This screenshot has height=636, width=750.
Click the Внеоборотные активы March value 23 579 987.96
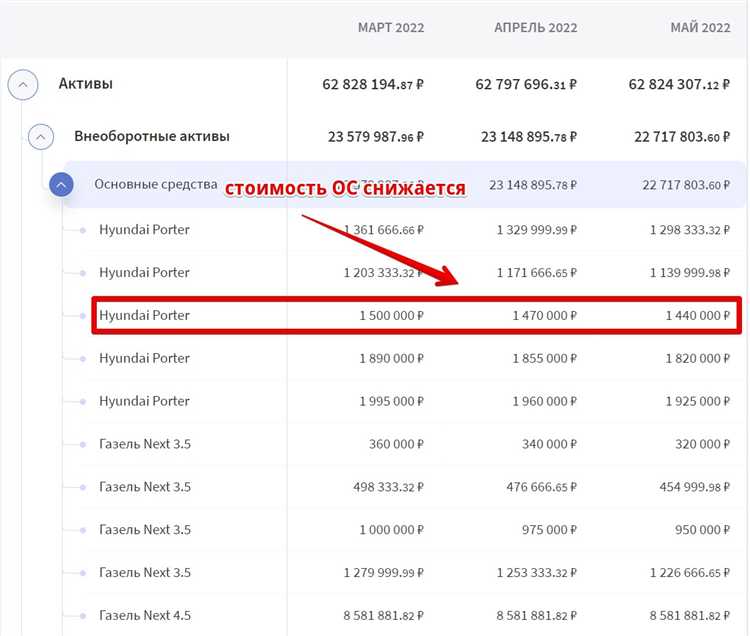375,137
